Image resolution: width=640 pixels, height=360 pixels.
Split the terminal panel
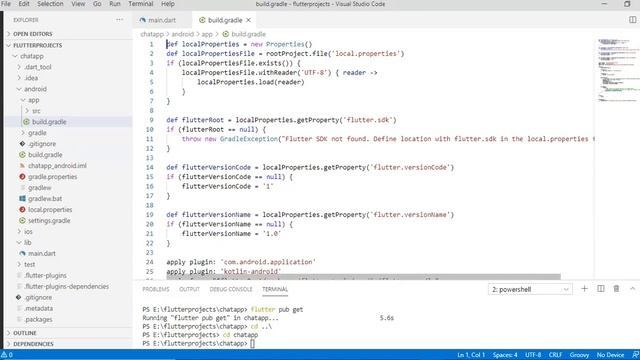tap(600, 289)
